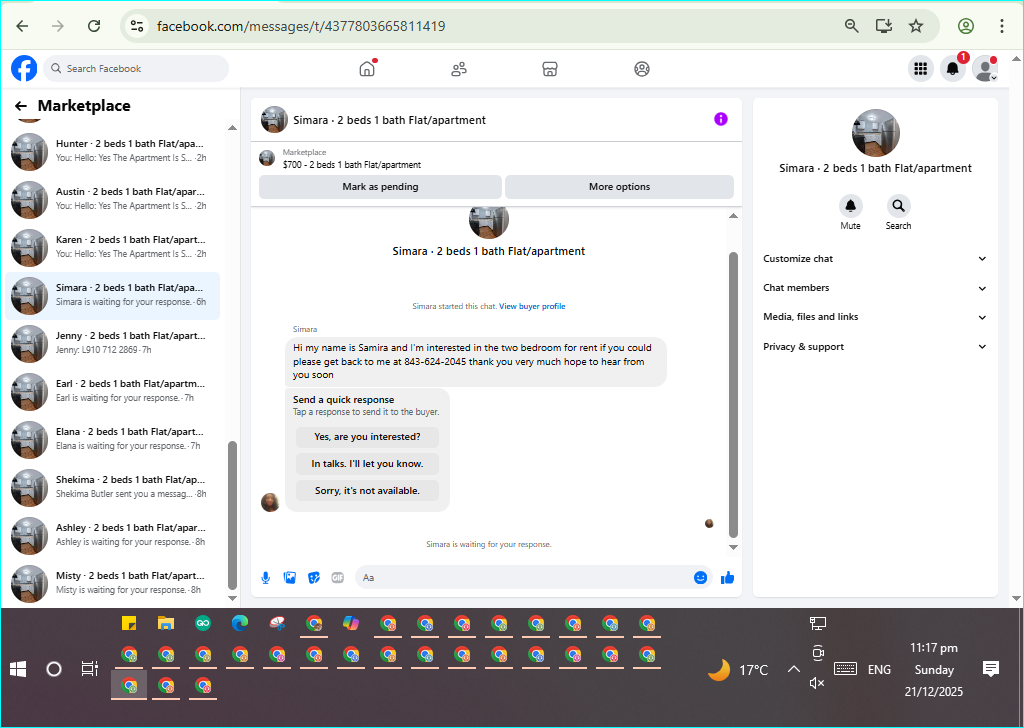This screenshot has height=728, width=1024.
Task: Open the emoji picker smiley icon
Action: [700, 578]
